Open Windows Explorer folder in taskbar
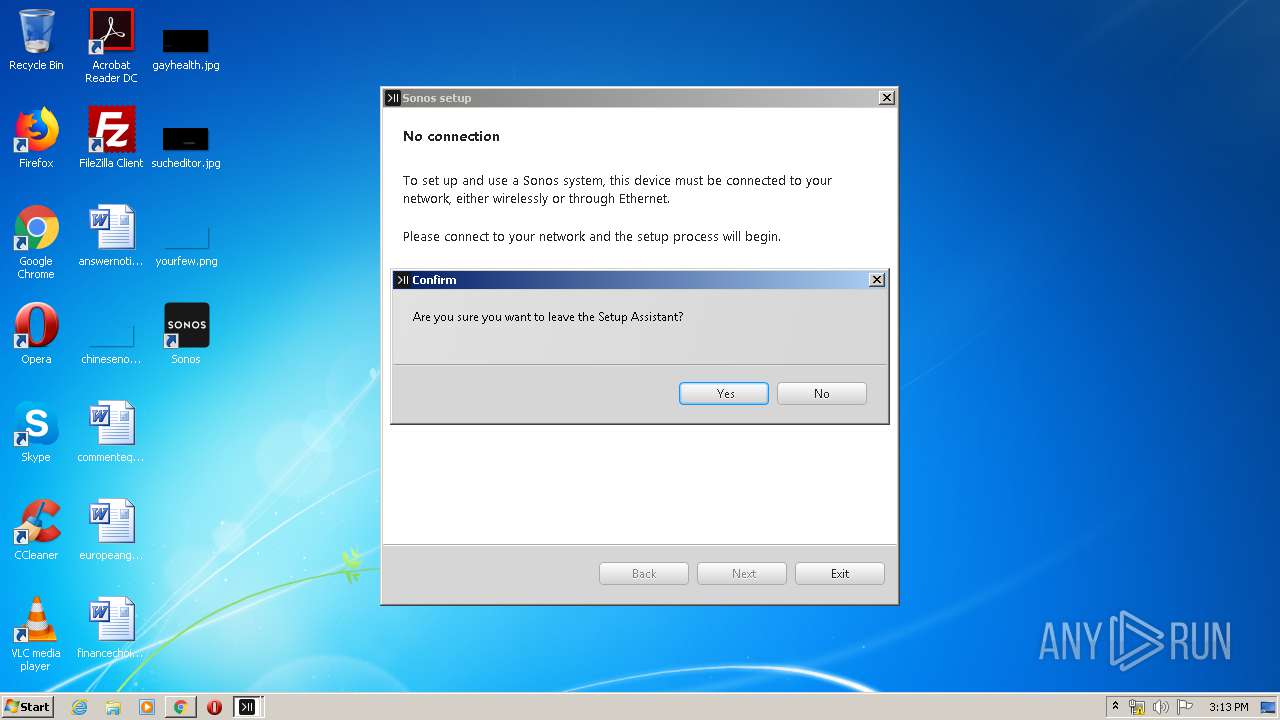Viewport: 1280px width, 720px height. 113,707
